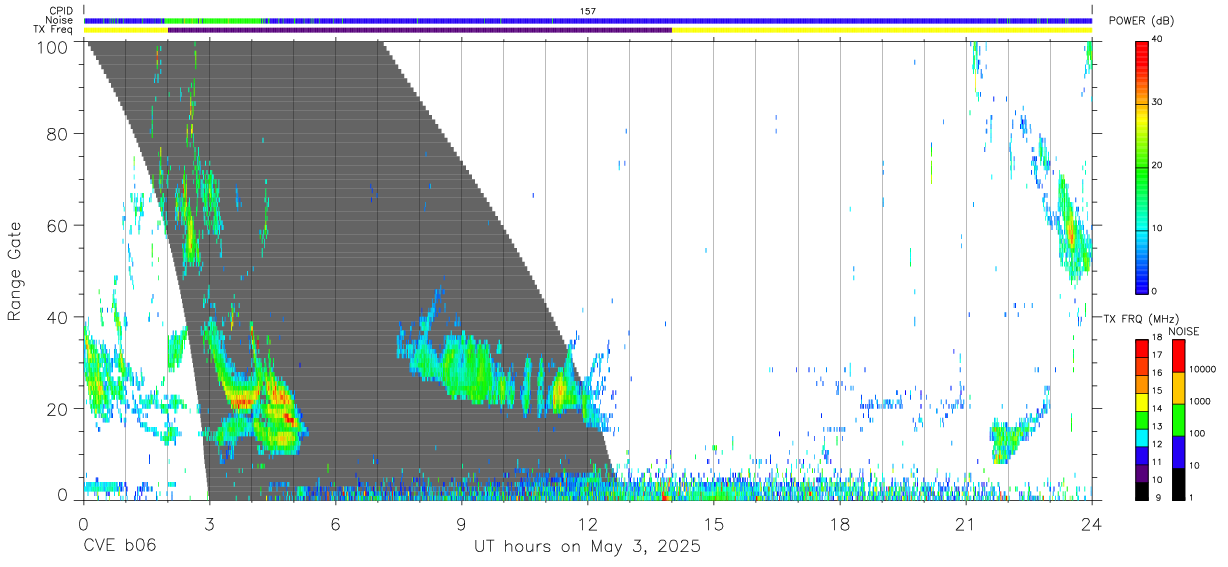1228x567 pixels.
Task: Click x-axis hour tick 6
Action: [335, 523]
